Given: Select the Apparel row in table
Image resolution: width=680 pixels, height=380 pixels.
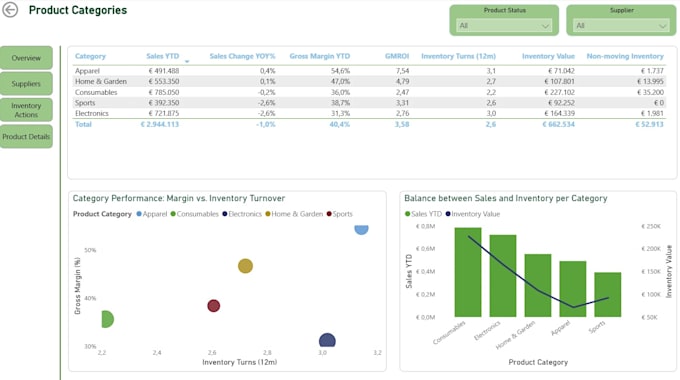Looking at the screenshot, I should point(369,71).
